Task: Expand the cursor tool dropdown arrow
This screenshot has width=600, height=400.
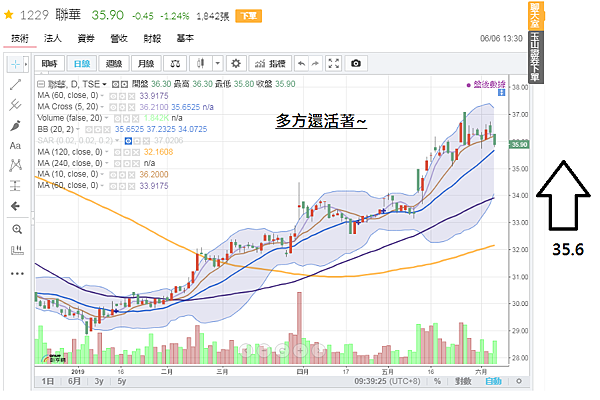Action: click(x=26, y=64)
